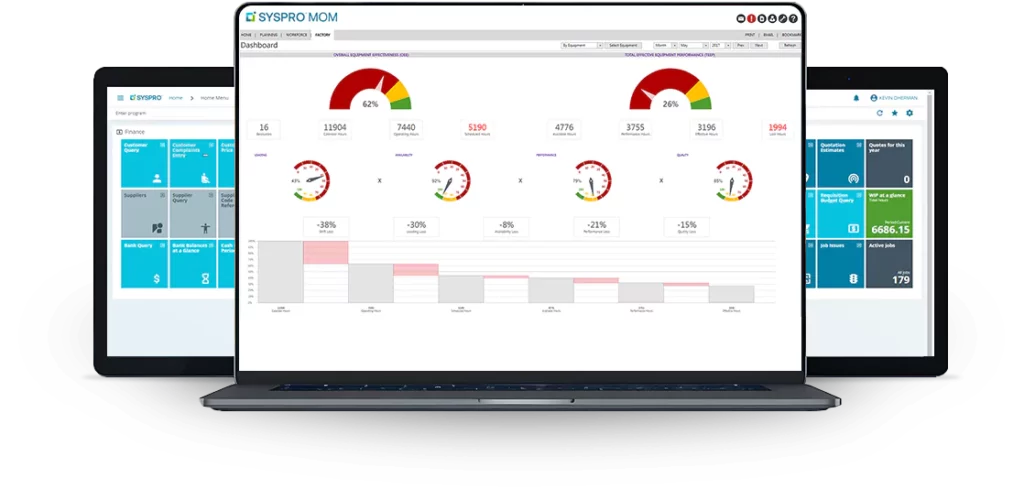Open the Quotes for this year tile
This screenshot has height=500, width=1024.
coord(889,163)
